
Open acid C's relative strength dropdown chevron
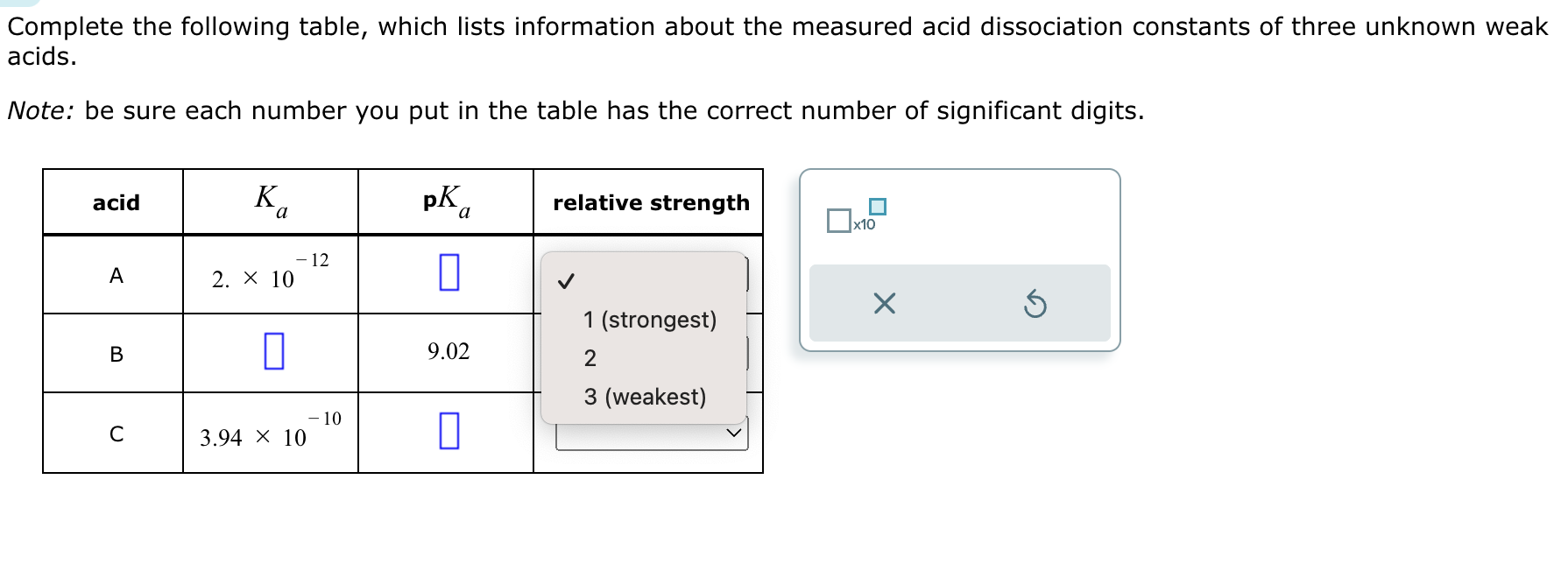[x=736, y=433]
